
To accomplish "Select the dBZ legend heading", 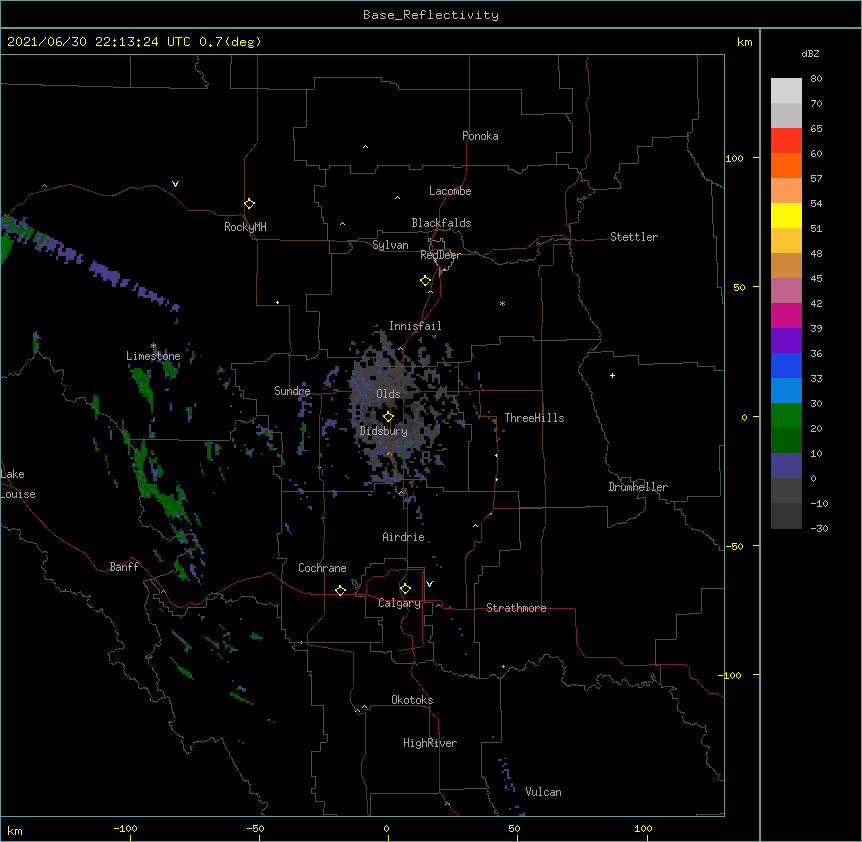I will pos(810,53).
